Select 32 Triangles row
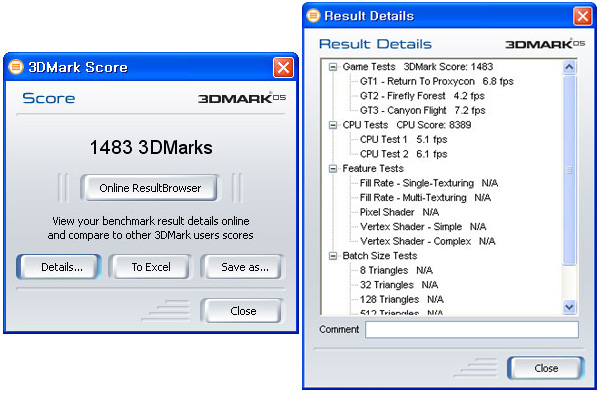This screenshot has width=600, height=397. [399, 285]
